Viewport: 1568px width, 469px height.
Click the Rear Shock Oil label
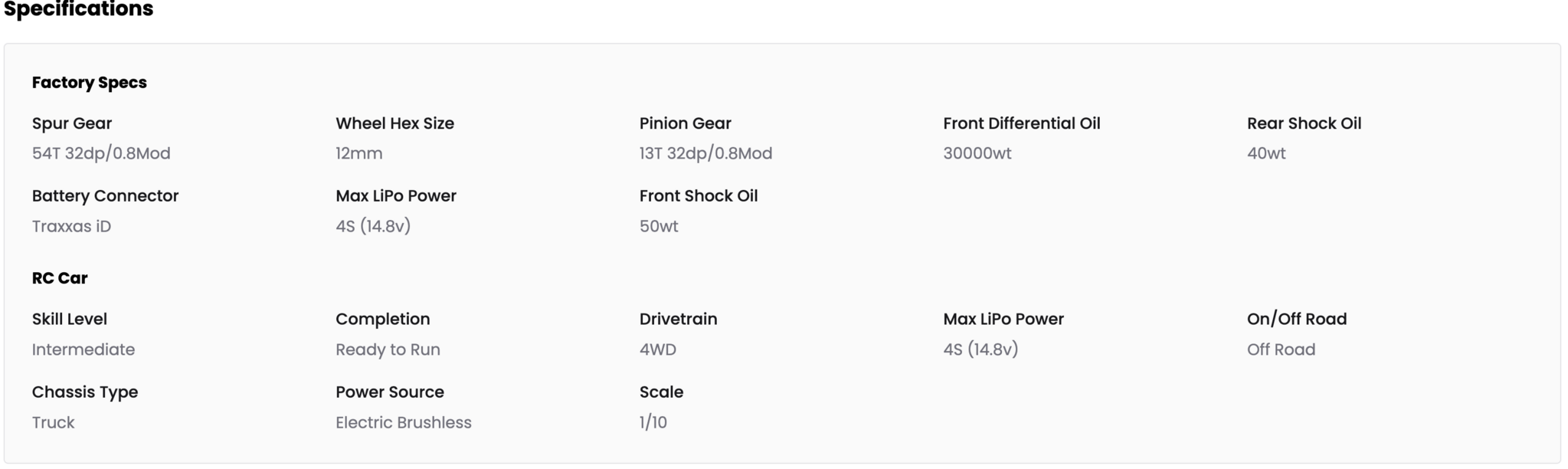click(x=1304, y=123)
